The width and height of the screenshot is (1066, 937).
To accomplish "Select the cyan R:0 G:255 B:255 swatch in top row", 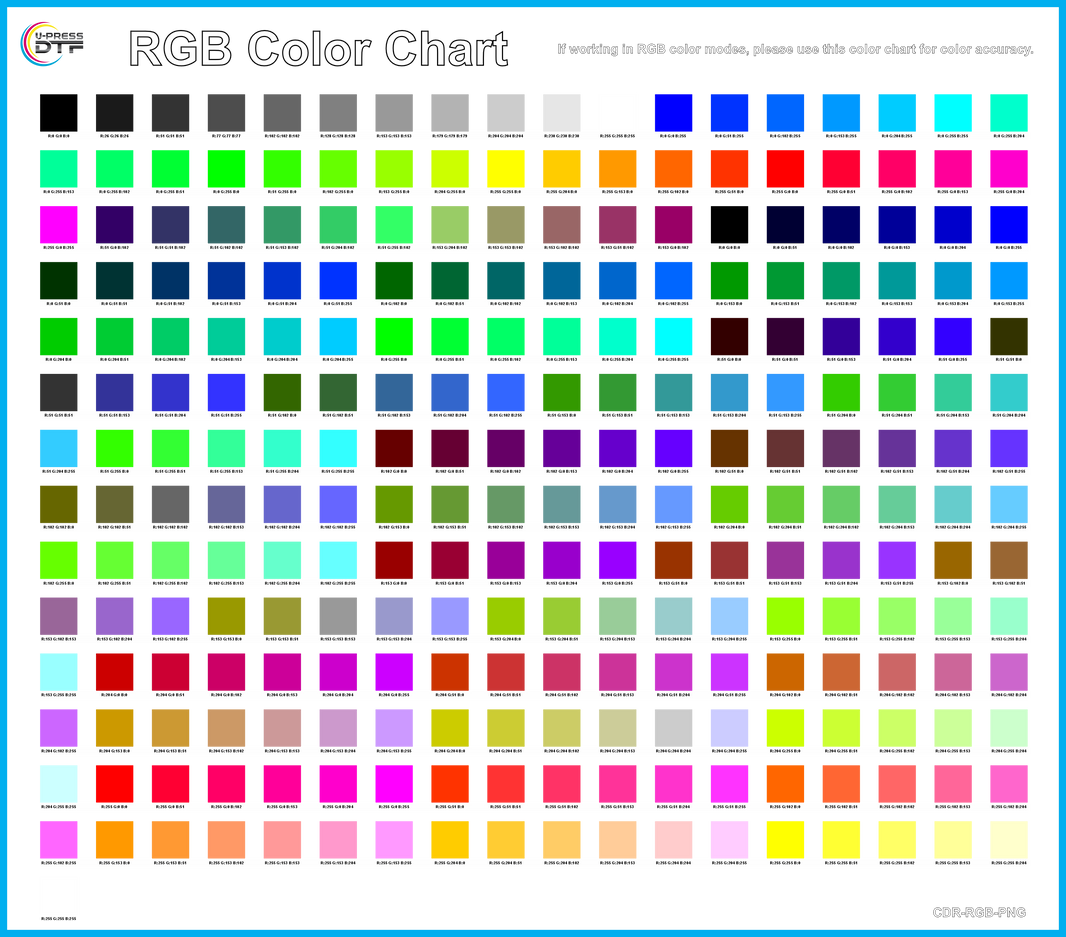I will [x=953, y=110].
